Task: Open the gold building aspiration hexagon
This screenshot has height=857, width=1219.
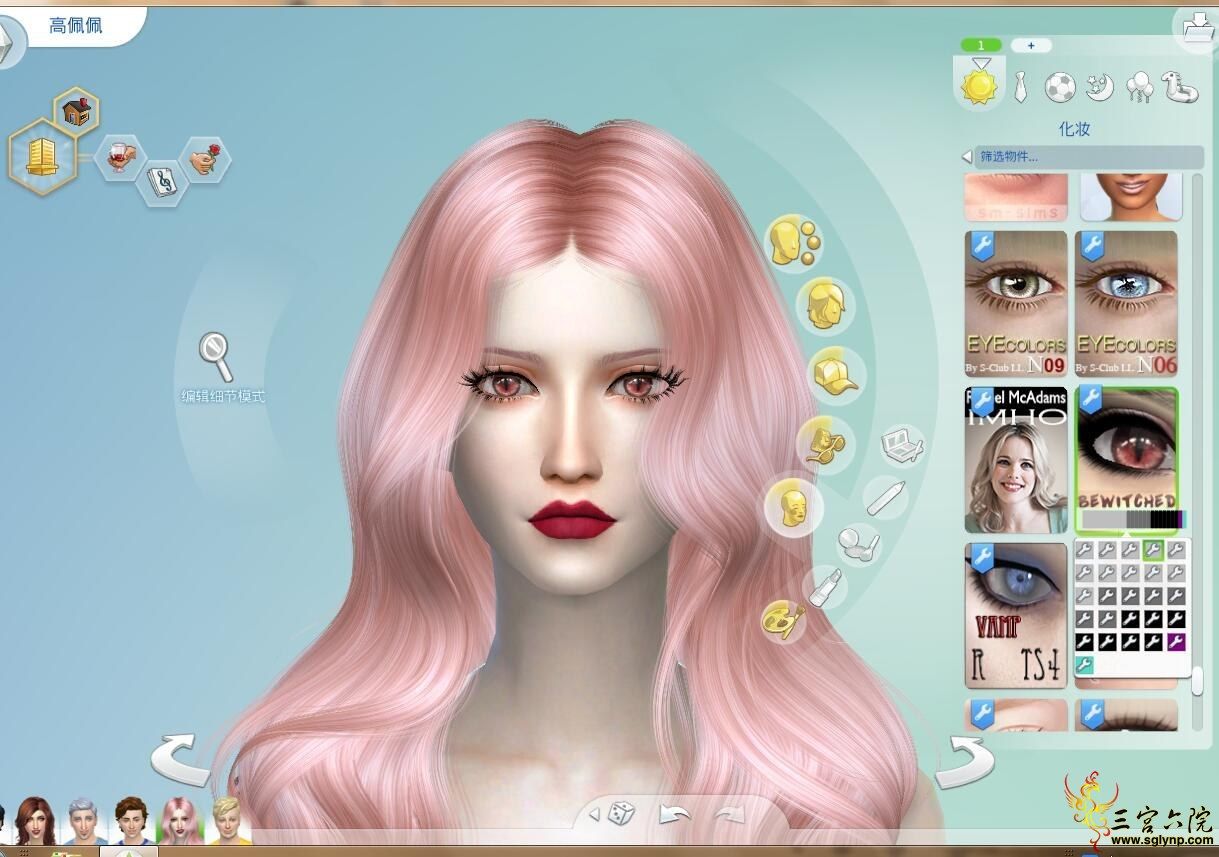Action: click(x=43, y=156)
